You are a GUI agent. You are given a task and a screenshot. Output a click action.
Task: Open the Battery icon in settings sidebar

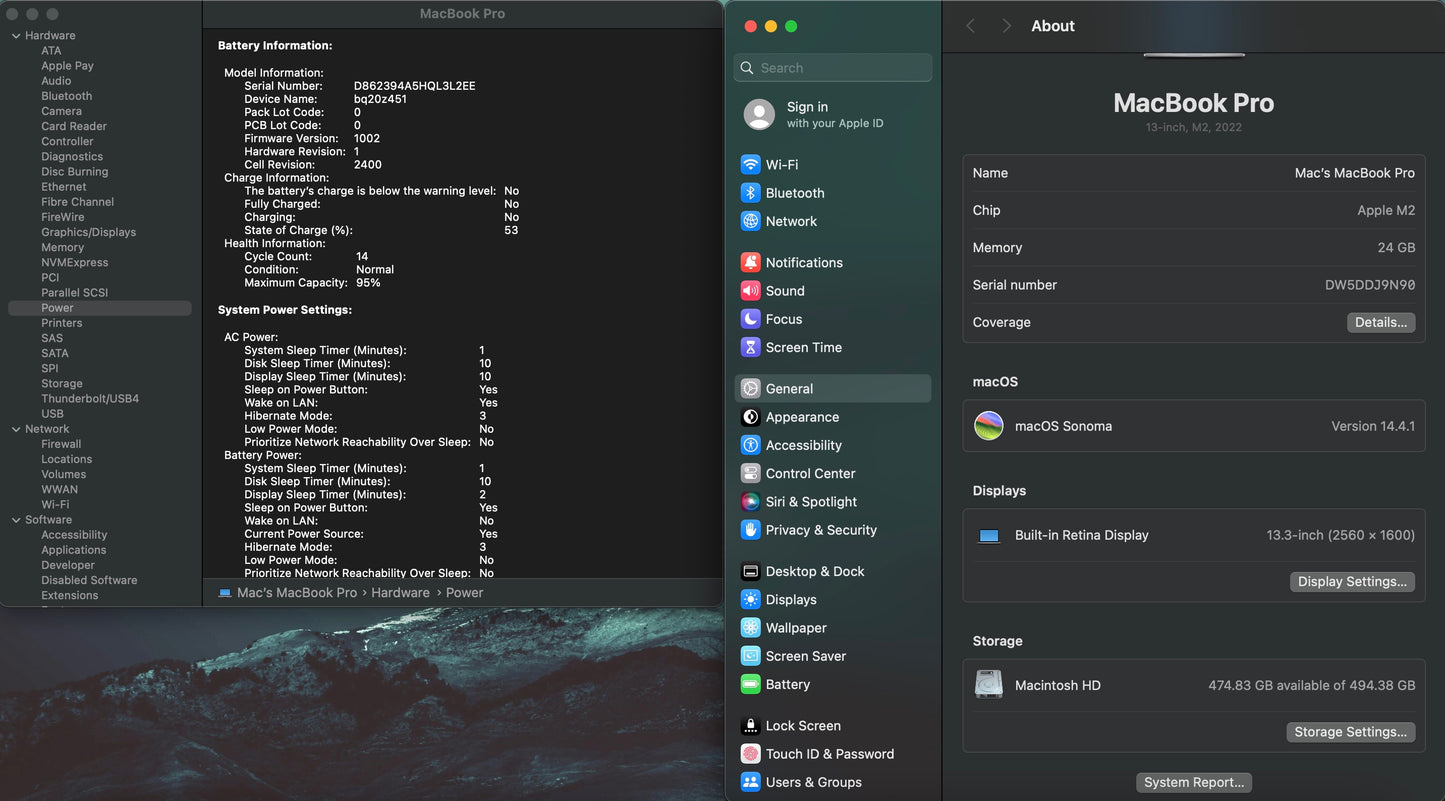tap(750, 684)
